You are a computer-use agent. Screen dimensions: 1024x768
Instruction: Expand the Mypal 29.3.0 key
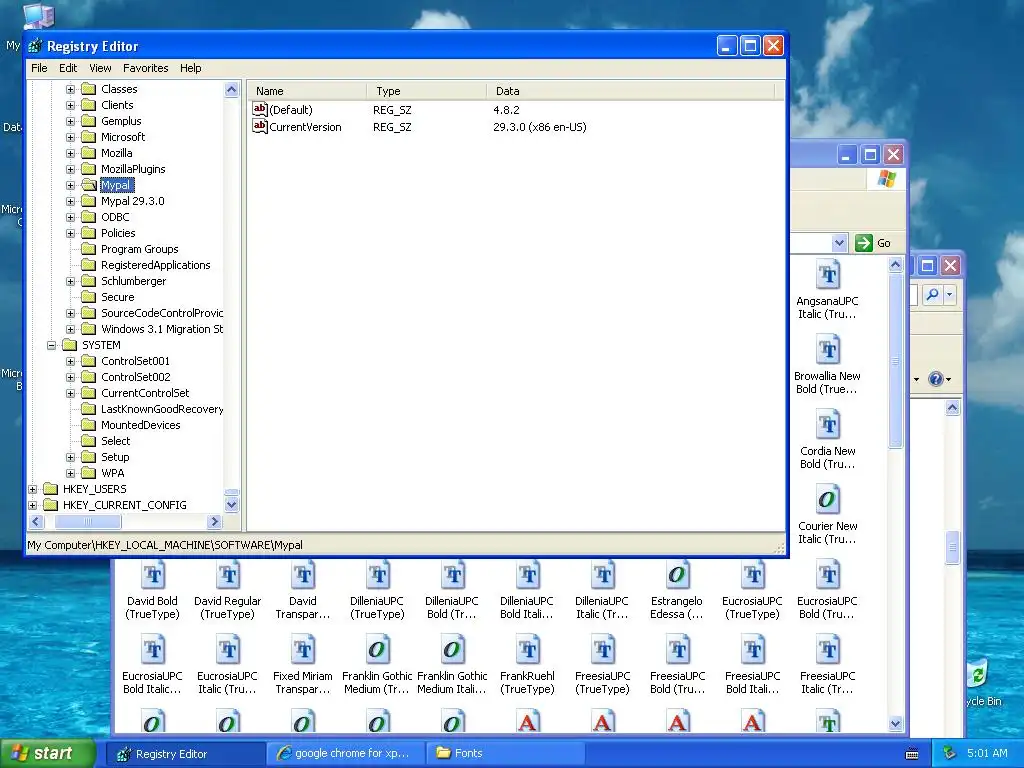[71, 201]
